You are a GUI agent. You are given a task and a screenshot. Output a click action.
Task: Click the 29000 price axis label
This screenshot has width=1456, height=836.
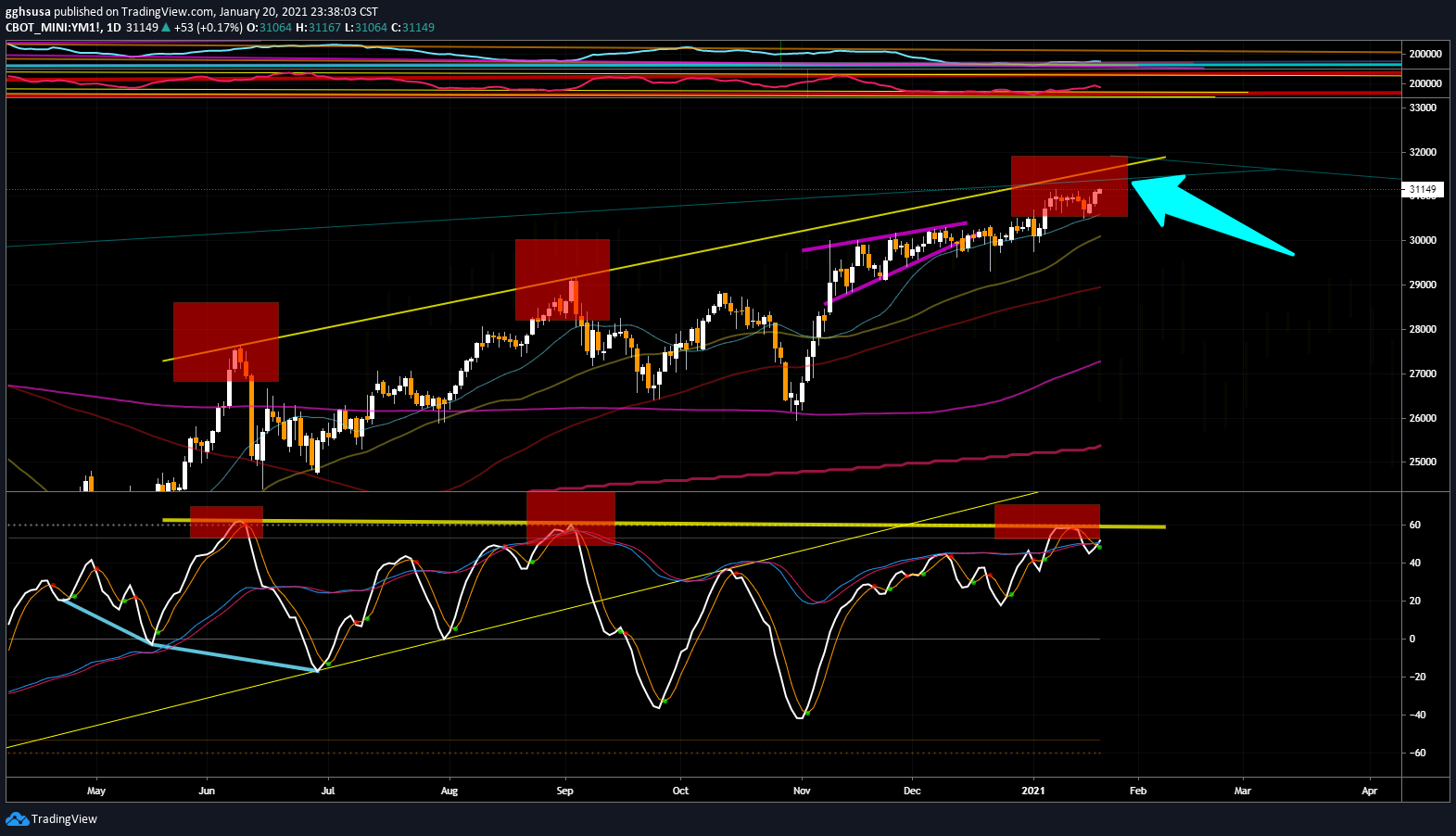click(x=1423, y=285)
